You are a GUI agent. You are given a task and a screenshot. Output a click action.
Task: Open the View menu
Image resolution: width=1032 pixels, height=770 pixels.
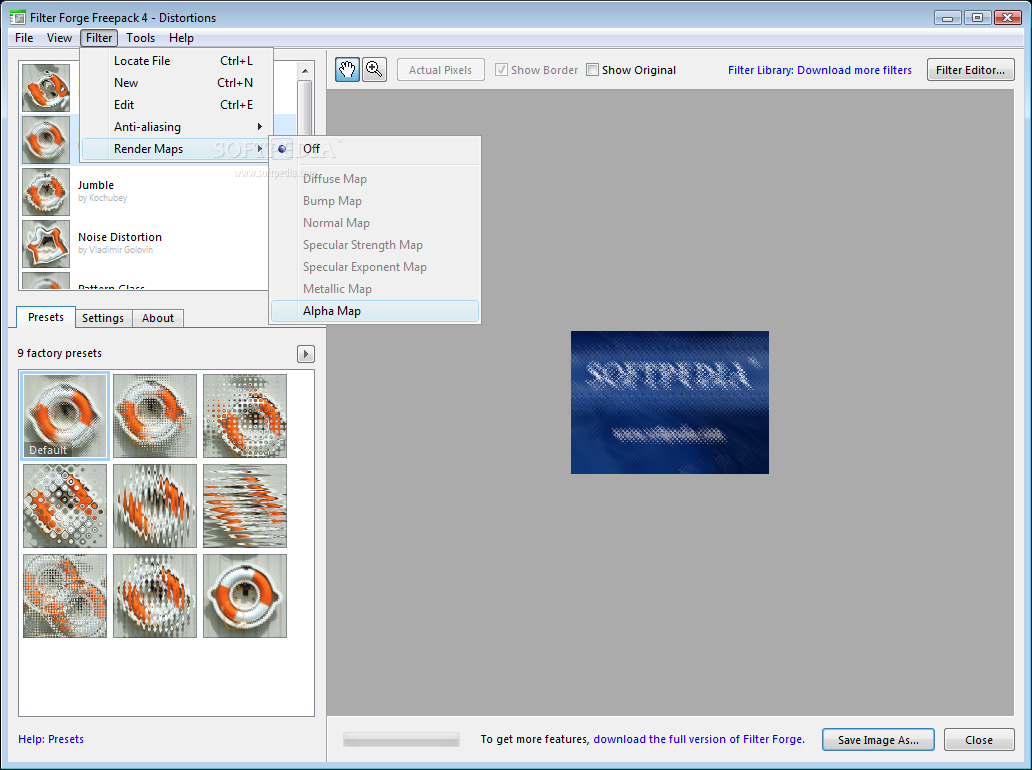coord(59,38)
